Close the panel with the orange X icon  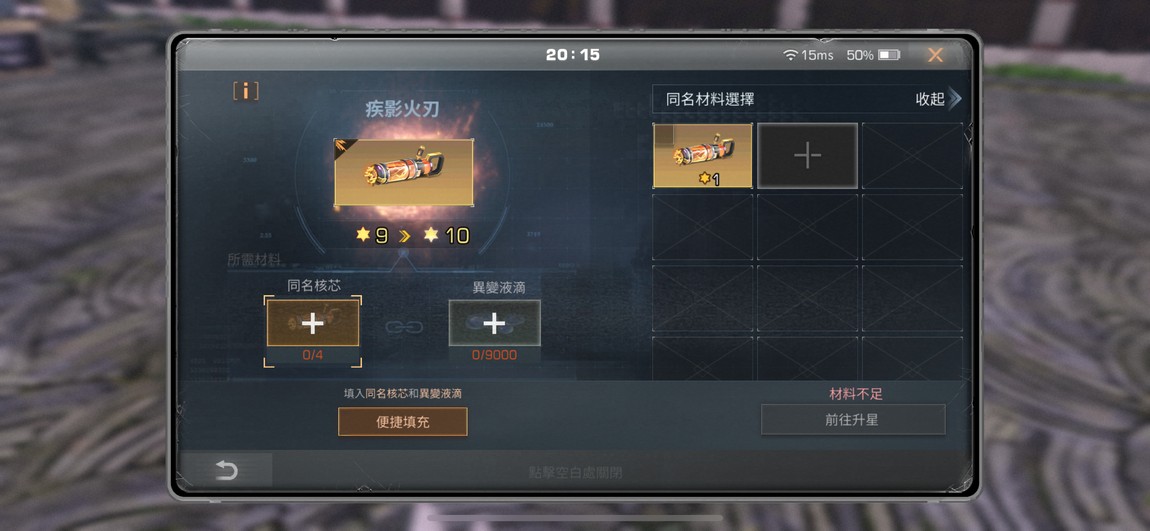coord(935,55)
